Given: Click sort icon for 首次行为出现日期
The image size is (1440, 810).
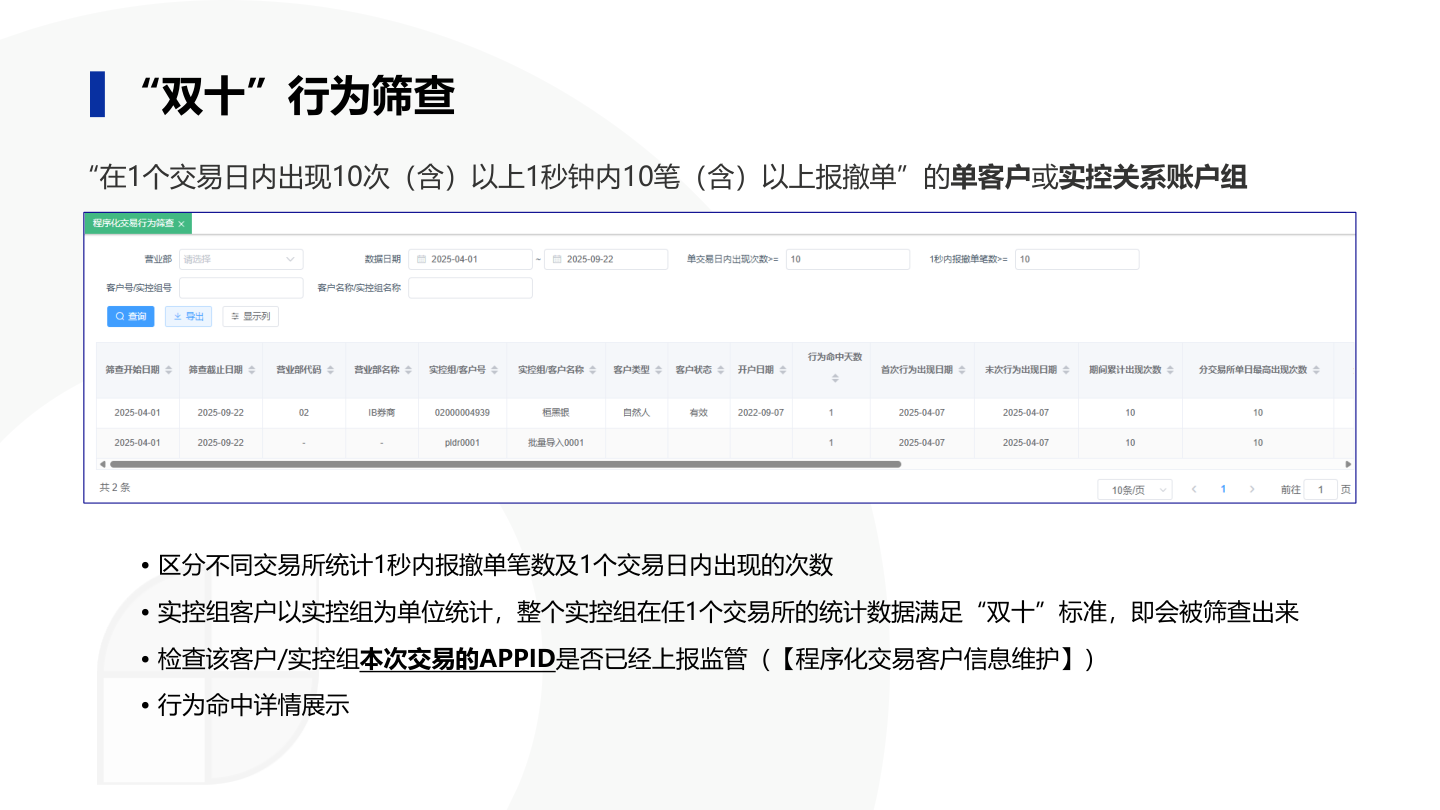Looking at the screenshot, I should pyautogui.click(x=962, y=370).
